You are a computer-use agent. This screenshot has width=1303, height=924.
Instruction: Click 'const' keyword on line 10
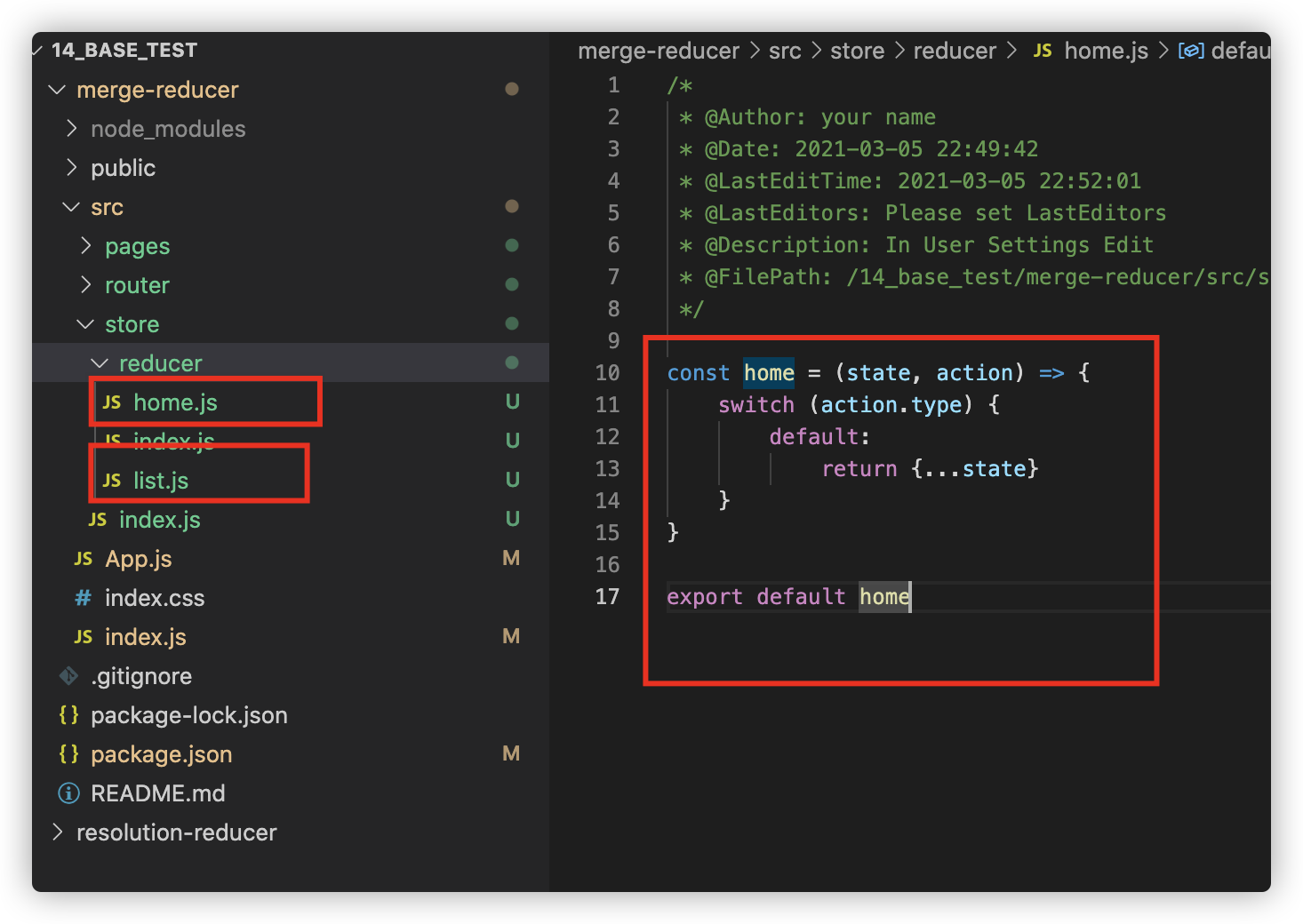(699, 373)
